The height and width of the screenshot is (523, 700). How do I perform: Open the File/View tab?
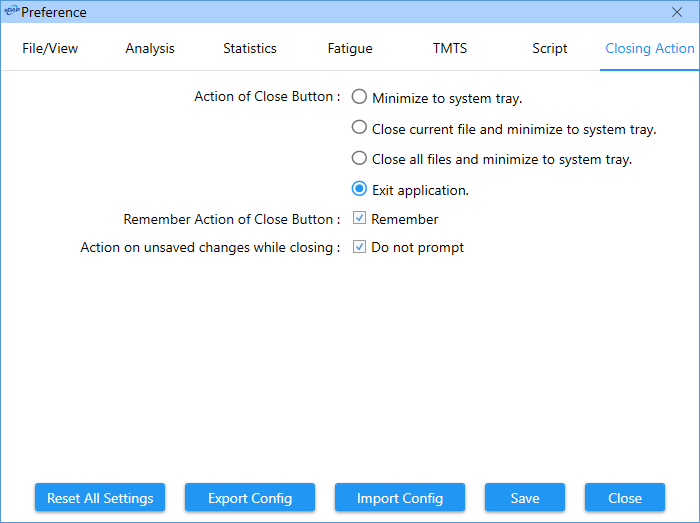tap(50, 48)
